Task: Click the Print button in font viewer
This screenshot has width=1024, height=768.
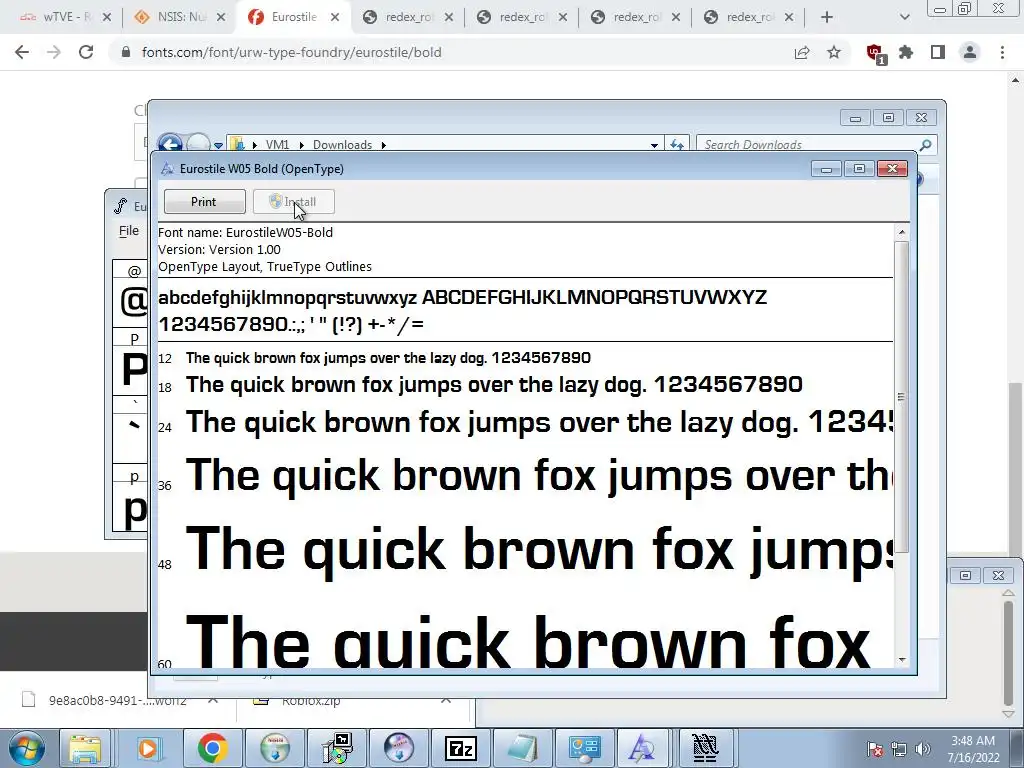Action: click(x=204, y=202)
